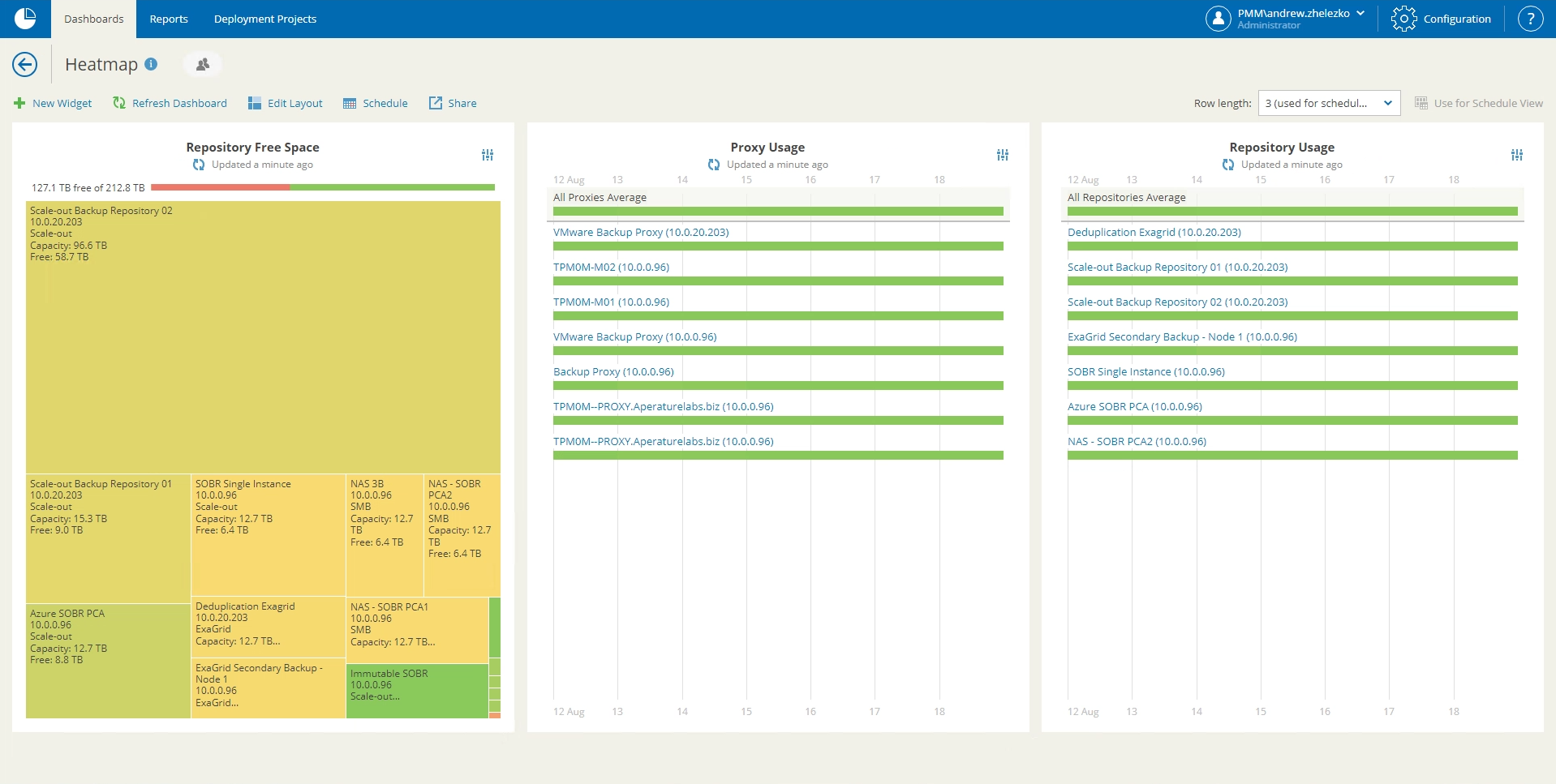
Task: Click the home logo icon
Action: pos(25,19)
